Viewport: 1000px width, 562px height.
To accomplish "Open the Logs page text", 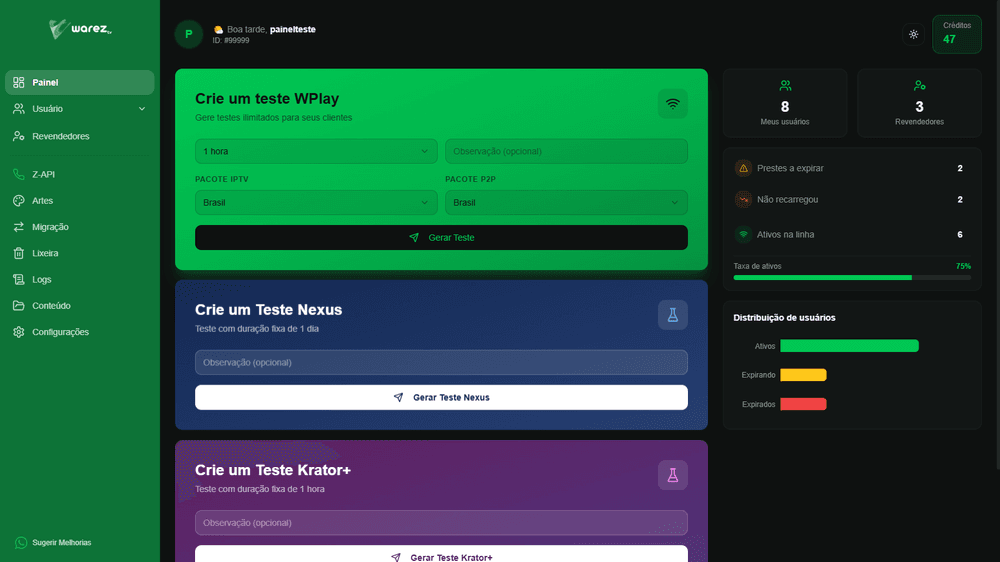I will click(41, 279).
